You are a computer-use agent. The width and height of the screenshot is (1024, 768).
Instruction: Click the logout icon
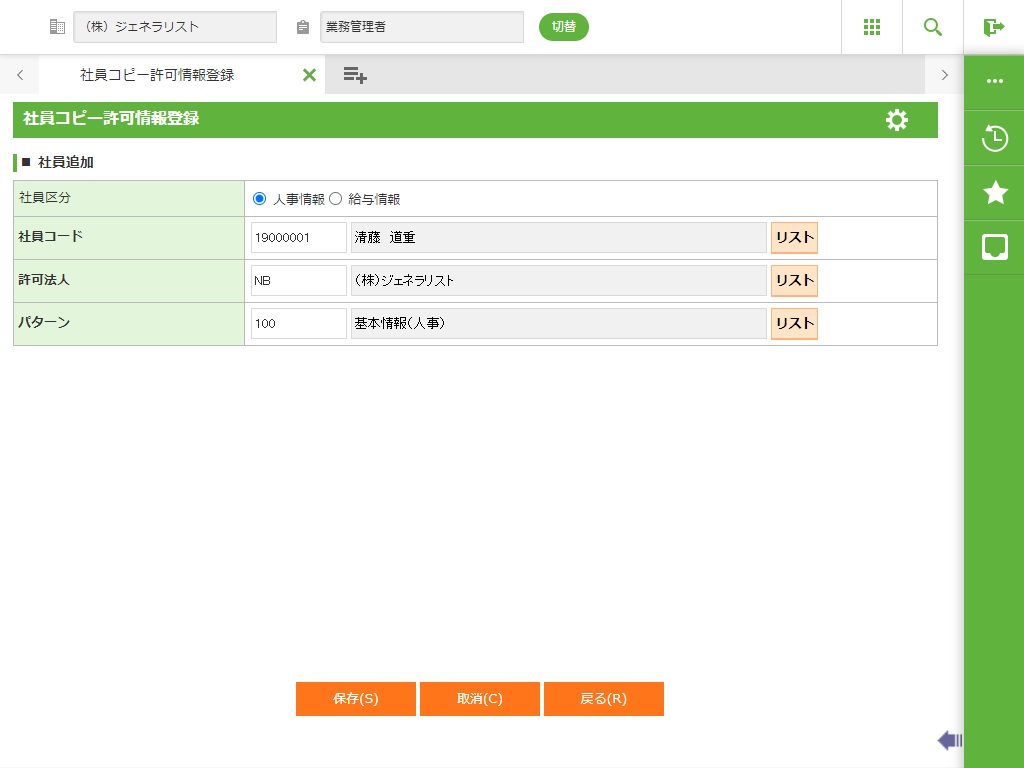click(993, 27)
